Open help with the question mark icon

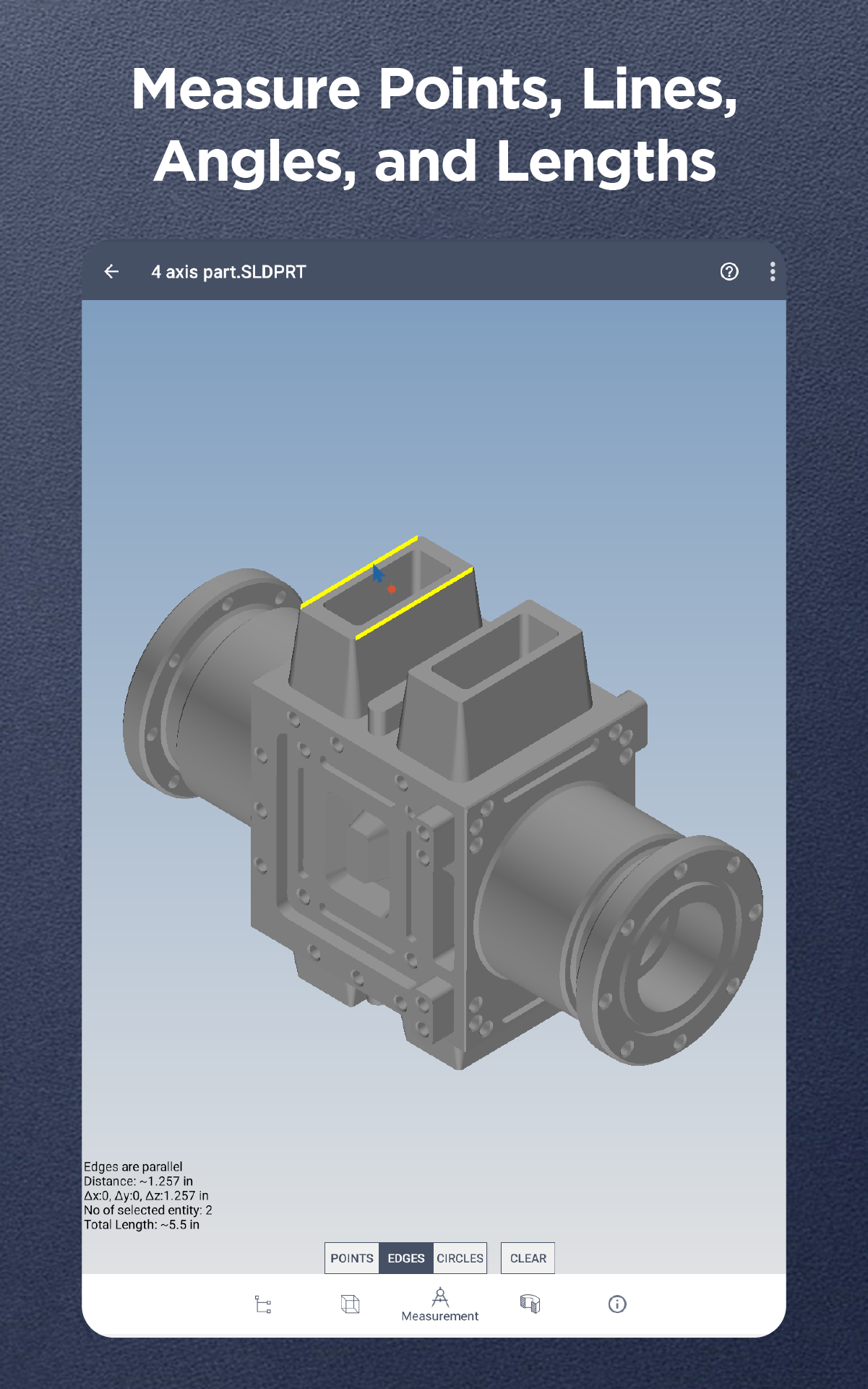pos(729,272)
